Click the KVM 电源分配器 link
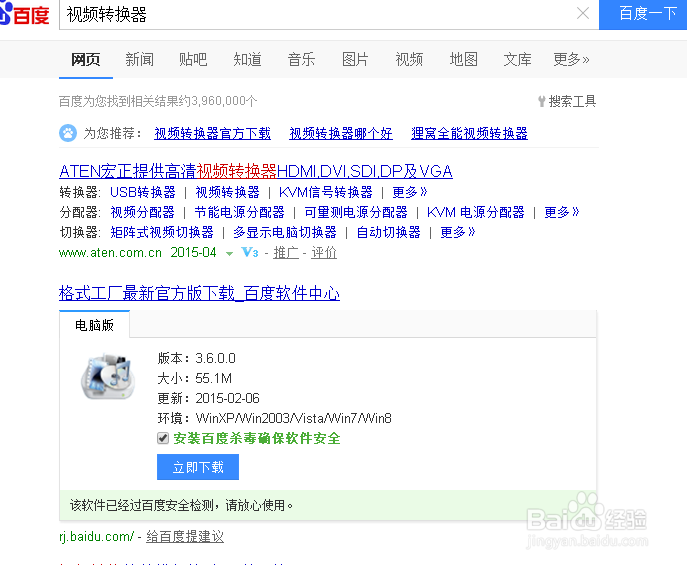The width and height of the screenshot is (687, 565). point(475,212)
